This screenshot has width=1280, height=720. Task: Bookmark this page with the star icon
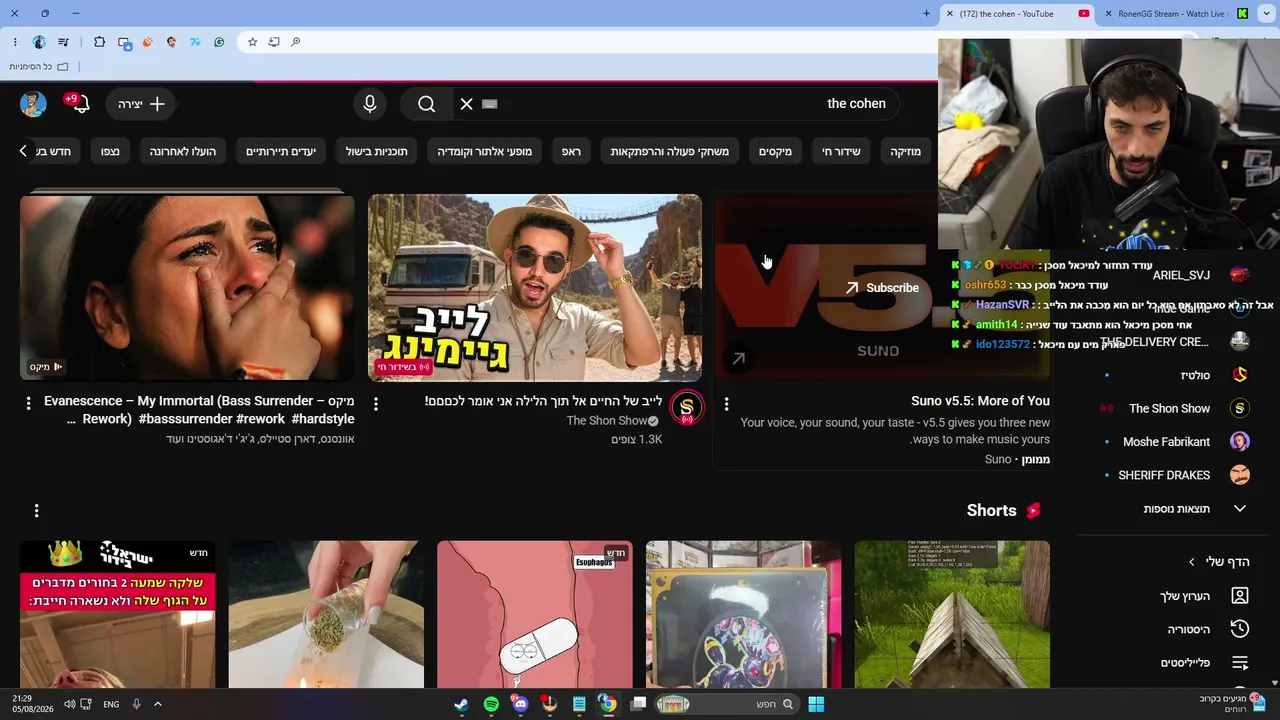coord(252,42)
